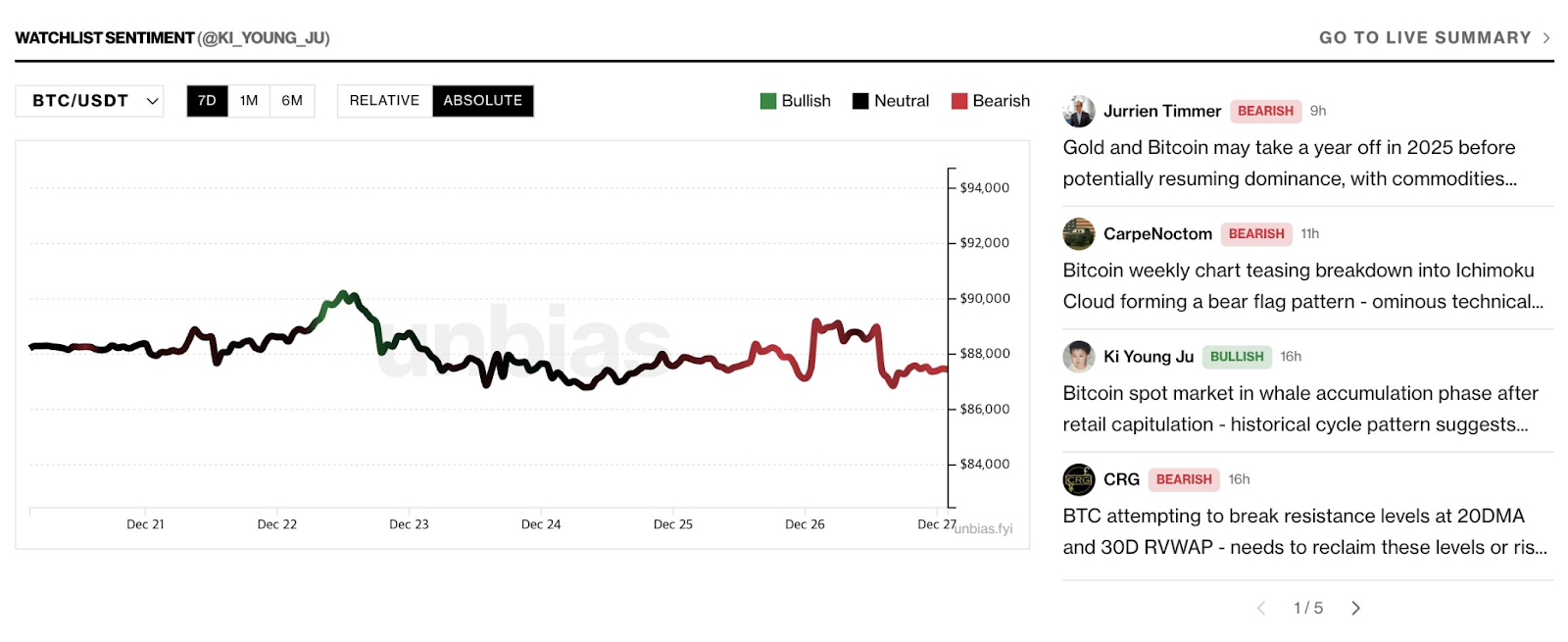Click the Neutral black legend square
1568x642 pixels.
(x=860, y=101)
